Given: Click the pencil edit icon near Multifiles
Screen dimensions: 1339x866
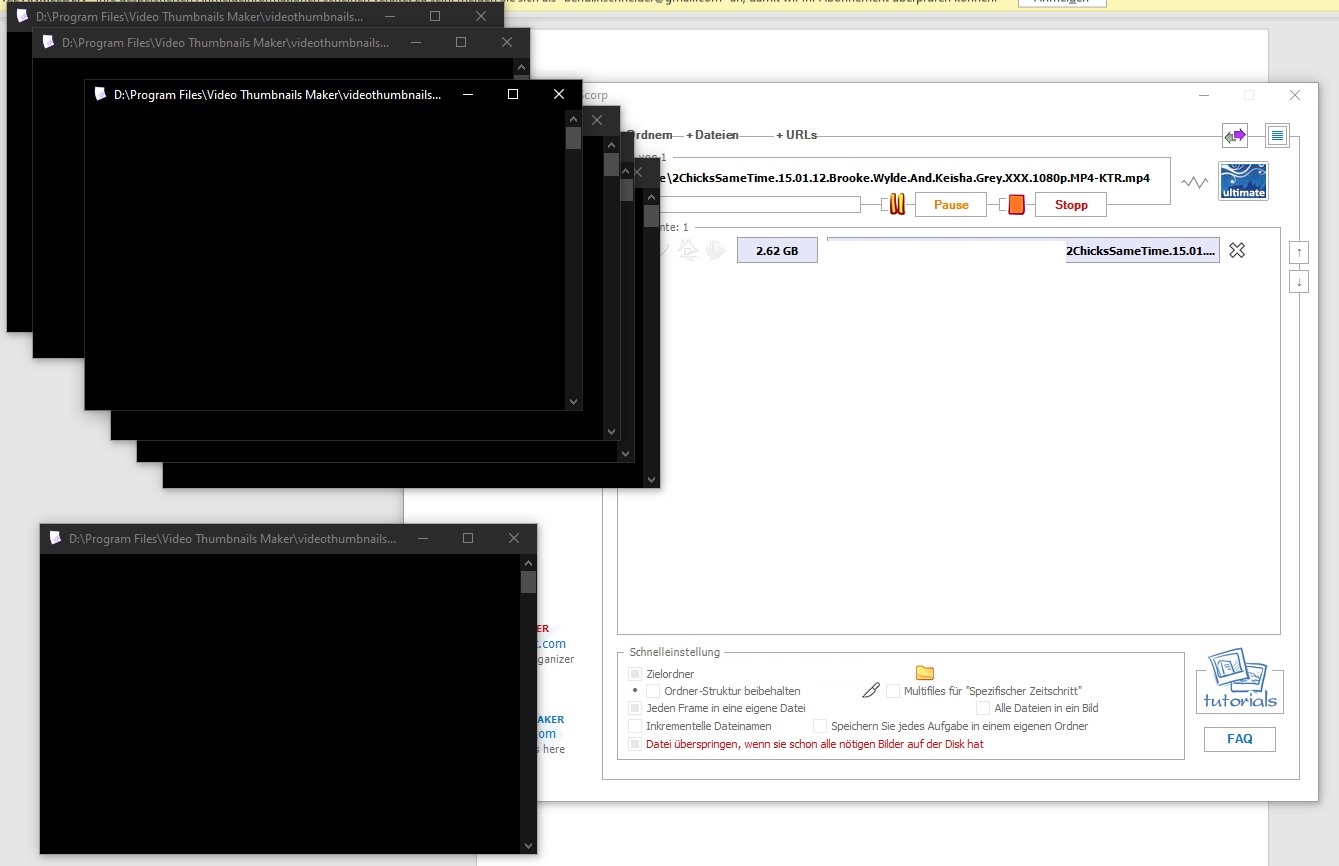Looking at the screenshot, I should [x=870, y=690].
